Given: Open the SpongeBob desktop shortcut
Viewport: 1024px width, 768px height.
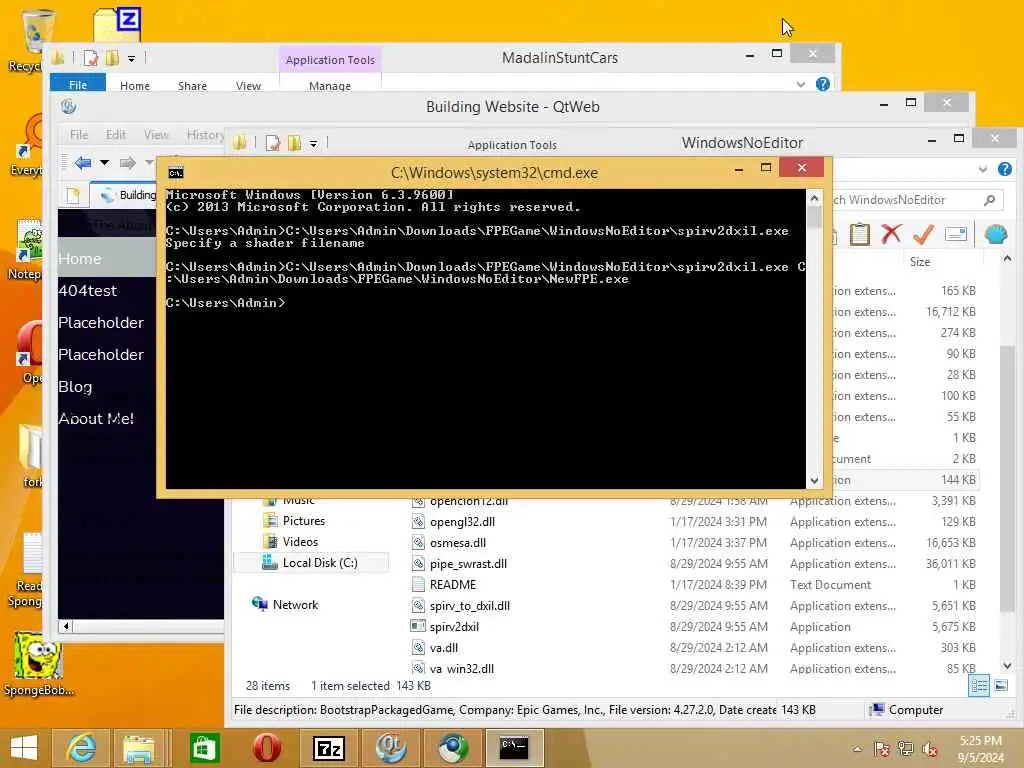Looking at the screenshot, I should pyautogui.click(x=39, y=664).
